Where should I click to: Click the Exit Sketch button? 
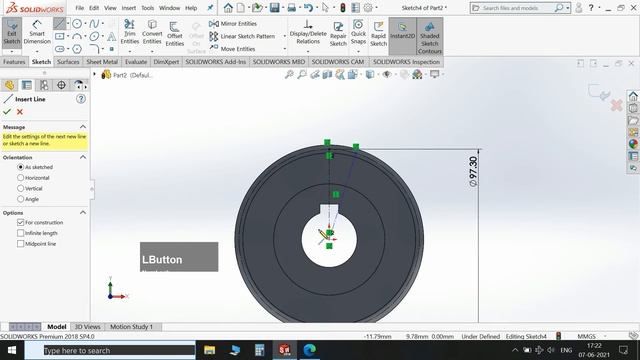(11, 33)
